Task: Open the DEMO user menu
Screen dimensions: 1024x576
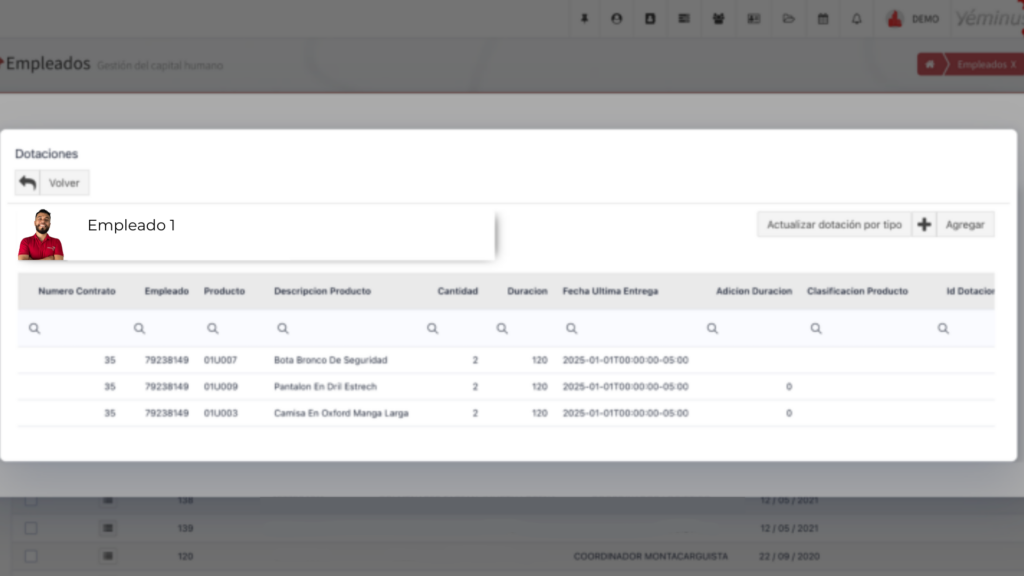Action: [x=913, y=18]
